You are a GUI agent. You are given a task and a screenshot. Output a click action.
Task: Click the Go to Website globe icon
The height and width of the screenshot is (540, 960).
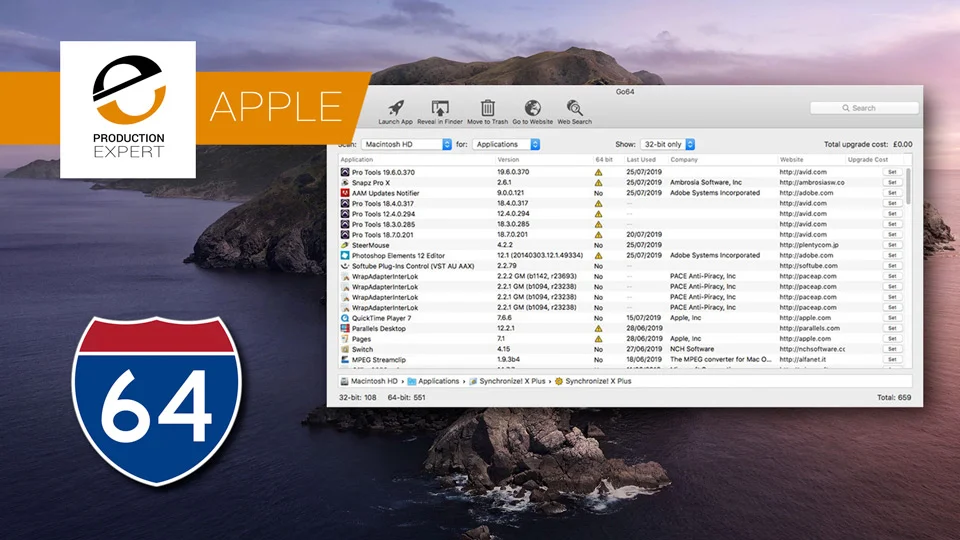pyautogui.click(x=533, y=108)
